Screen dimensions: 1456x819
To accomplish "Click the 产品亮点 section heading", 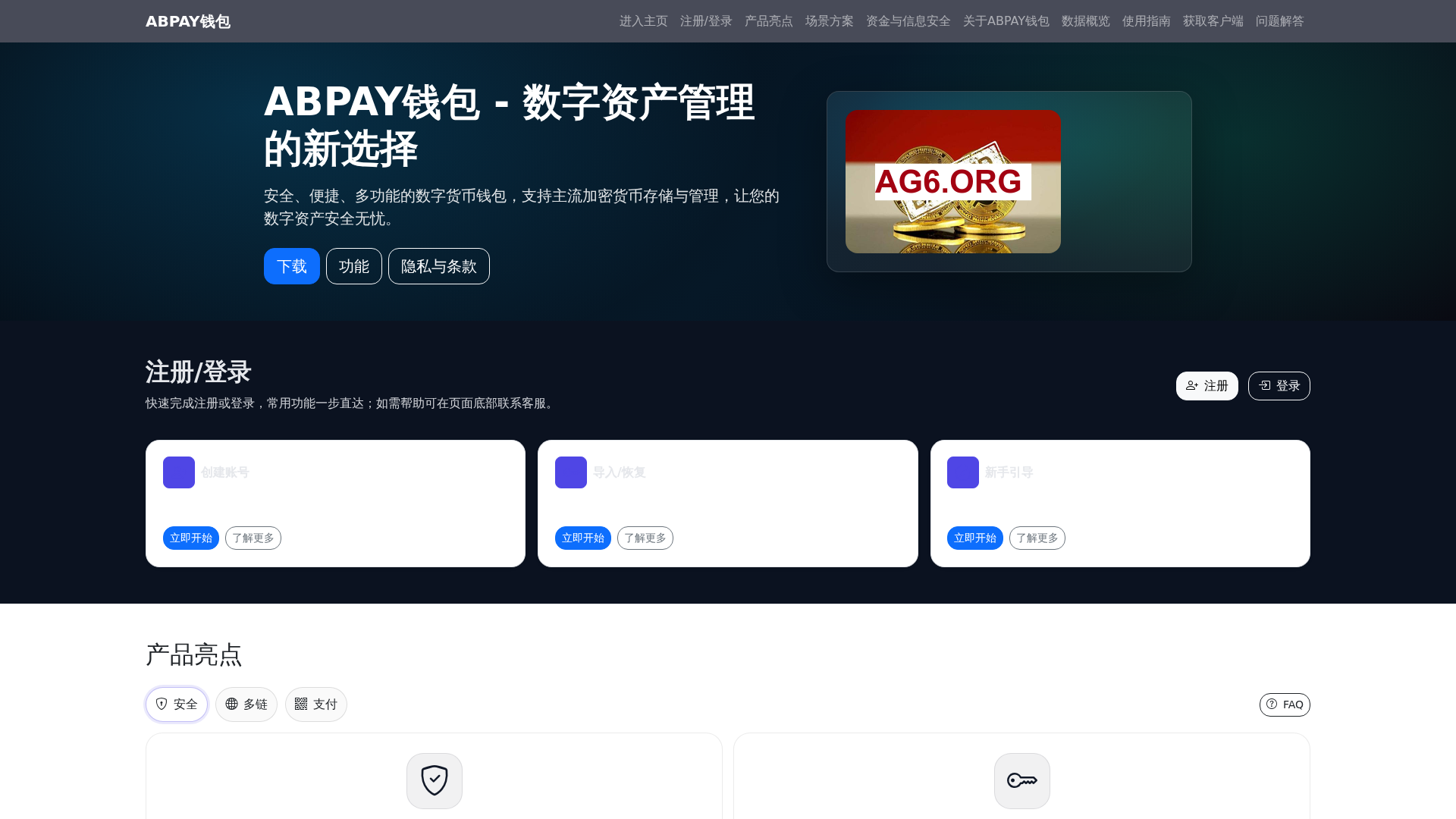I will pos(193,654).
